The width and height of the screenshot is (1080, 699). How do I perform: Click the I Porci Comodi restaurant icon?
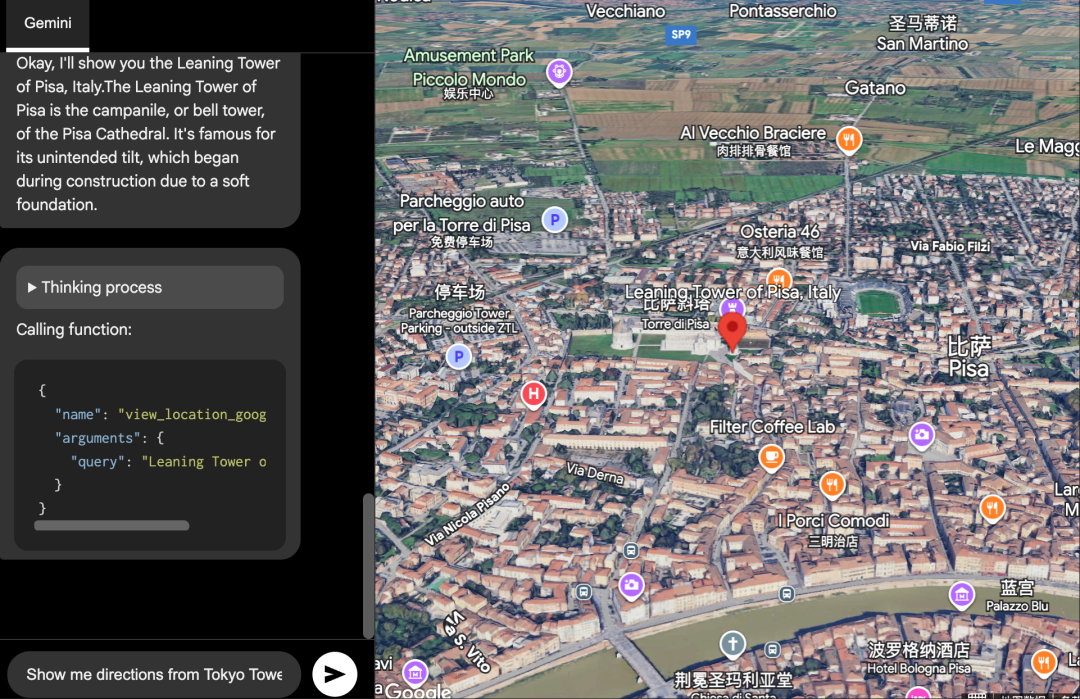[x=832, y=486]
